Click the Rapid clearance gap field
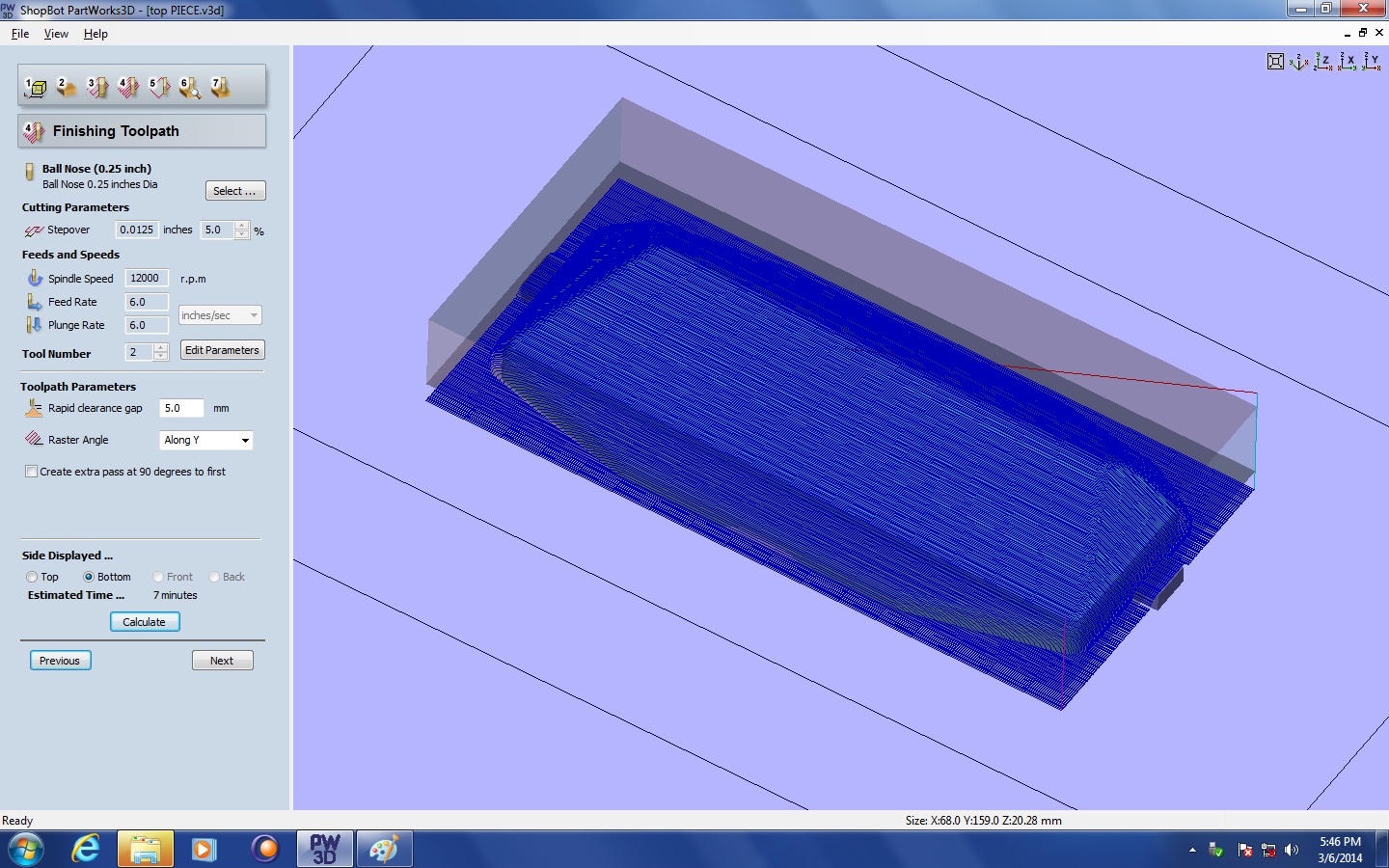The height and width of the screenshot is (868, 1389). pyautogui.click(x=181, y=408)
